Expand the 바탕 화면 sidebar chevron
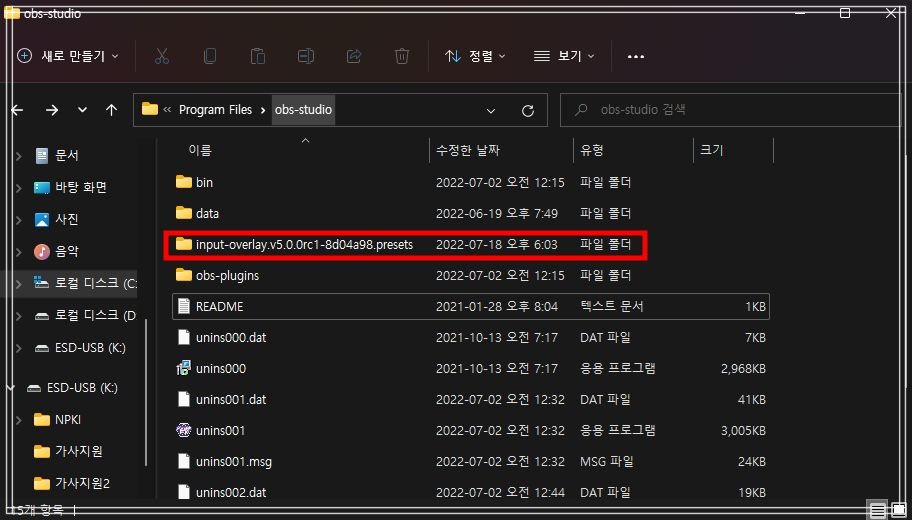Viewport: 912px width, 520px height. coord(19,188)
